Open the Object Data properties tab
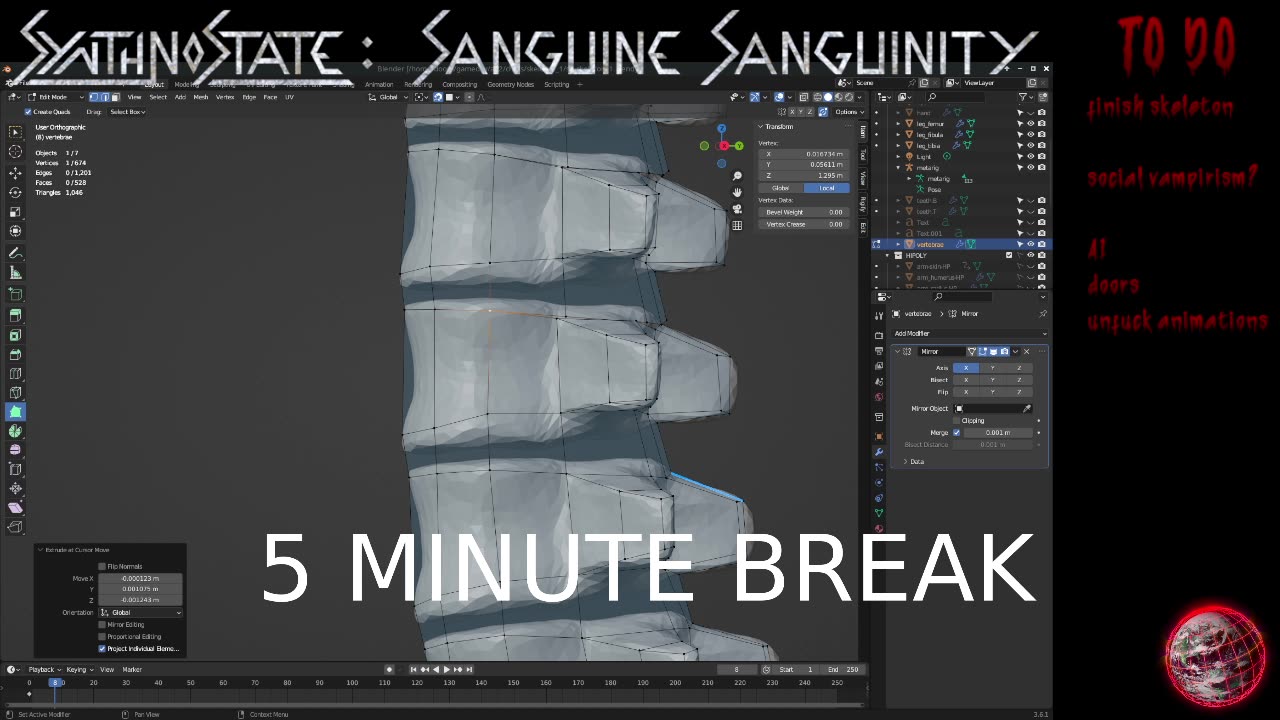Viewport: 1280px width, 720px height. (879, 513)
